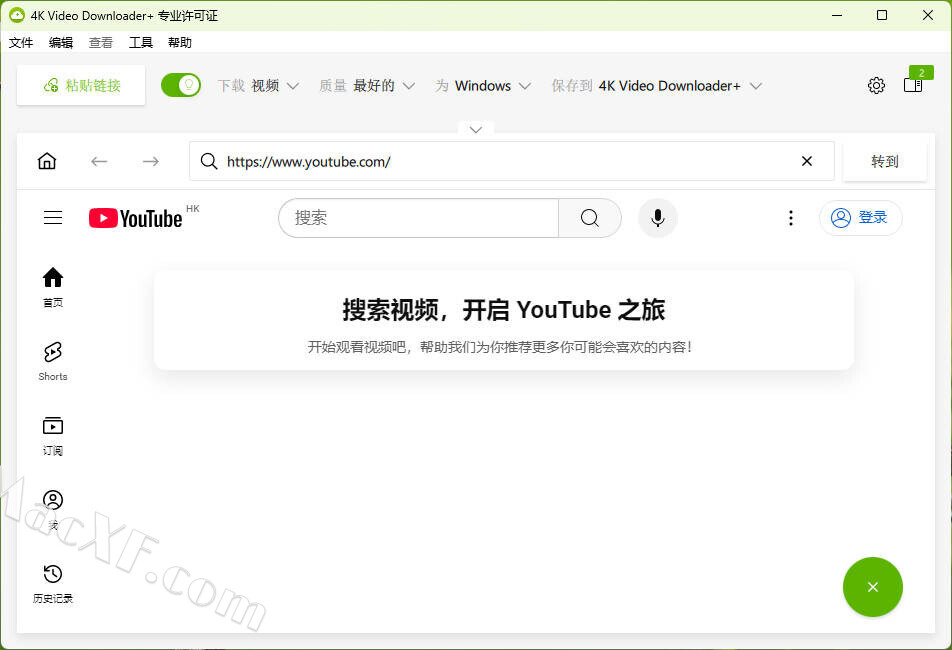Minimize the 4K Video Downloader+ window
Screen dimensions: 952x650
click(x=837, y=15)
